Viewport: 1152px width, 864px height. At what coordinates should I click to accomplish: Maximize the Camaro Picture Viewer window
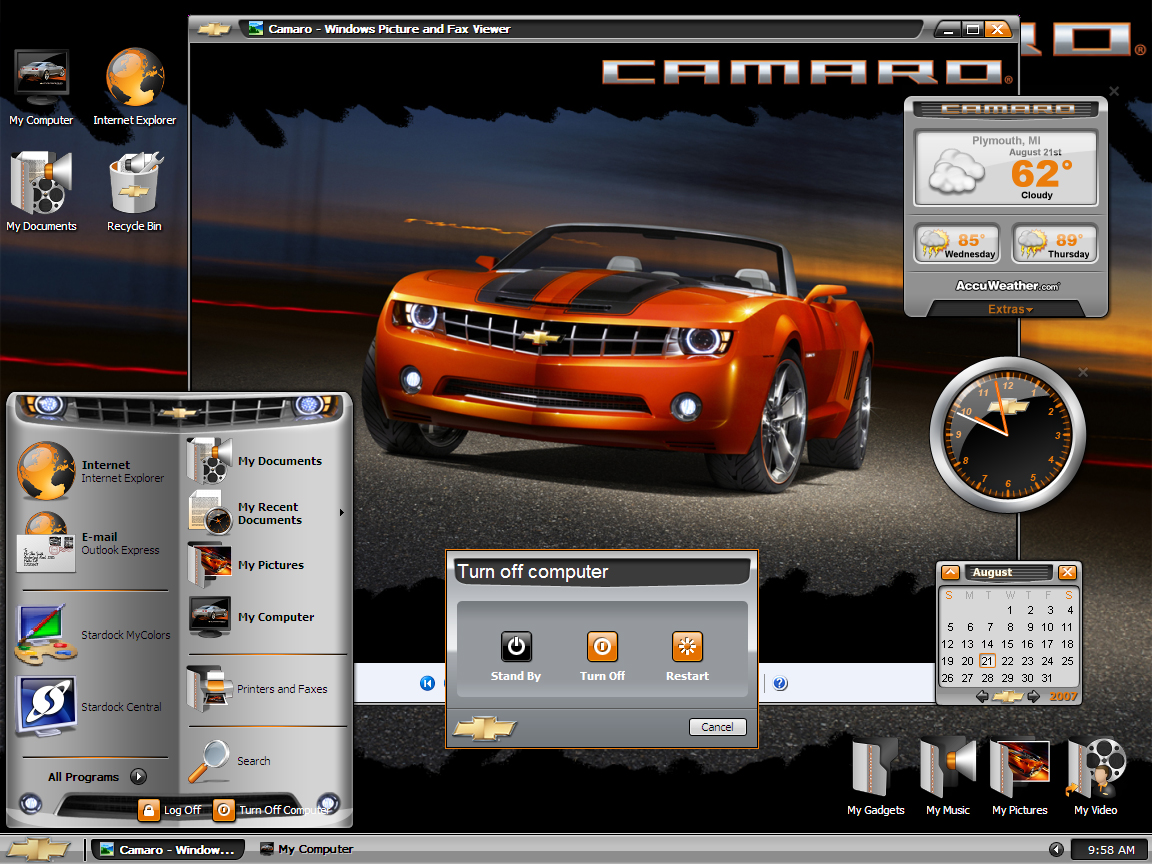pyautogui.click(x=972, y=29)
